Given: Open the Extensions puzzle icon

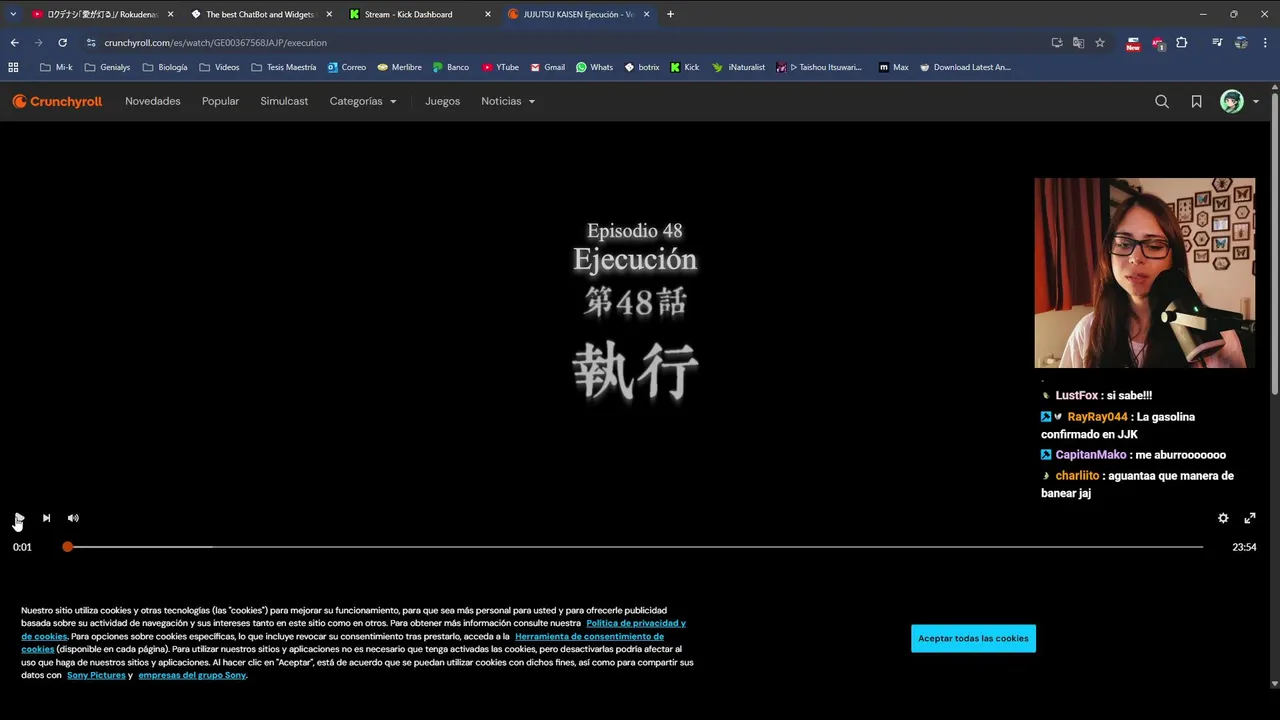Looking at the screenshot, I should coord(1182,43).
